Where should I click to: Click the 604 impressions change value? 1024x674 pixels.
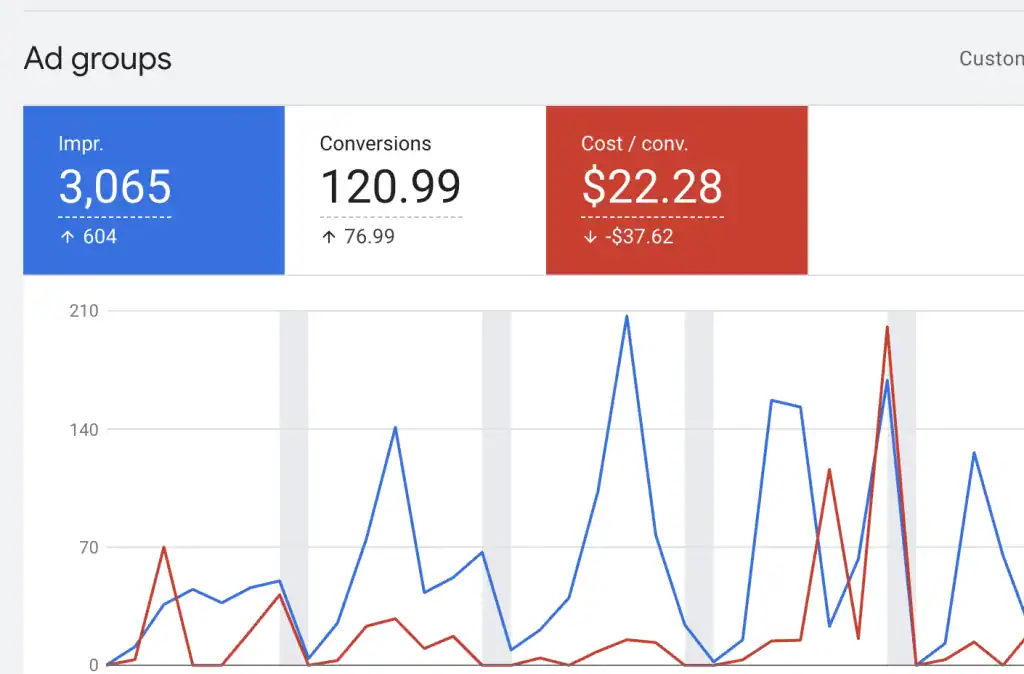click(x=100, y=236)
